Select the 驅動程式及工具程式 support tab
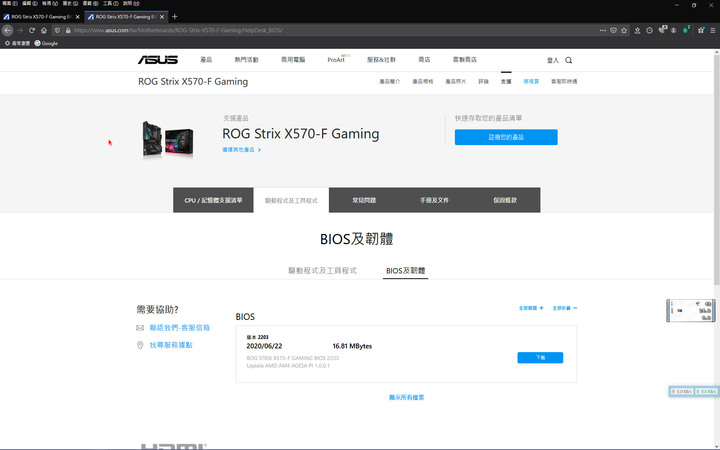This screenshot has width=720, height=450. pos(291,200)
